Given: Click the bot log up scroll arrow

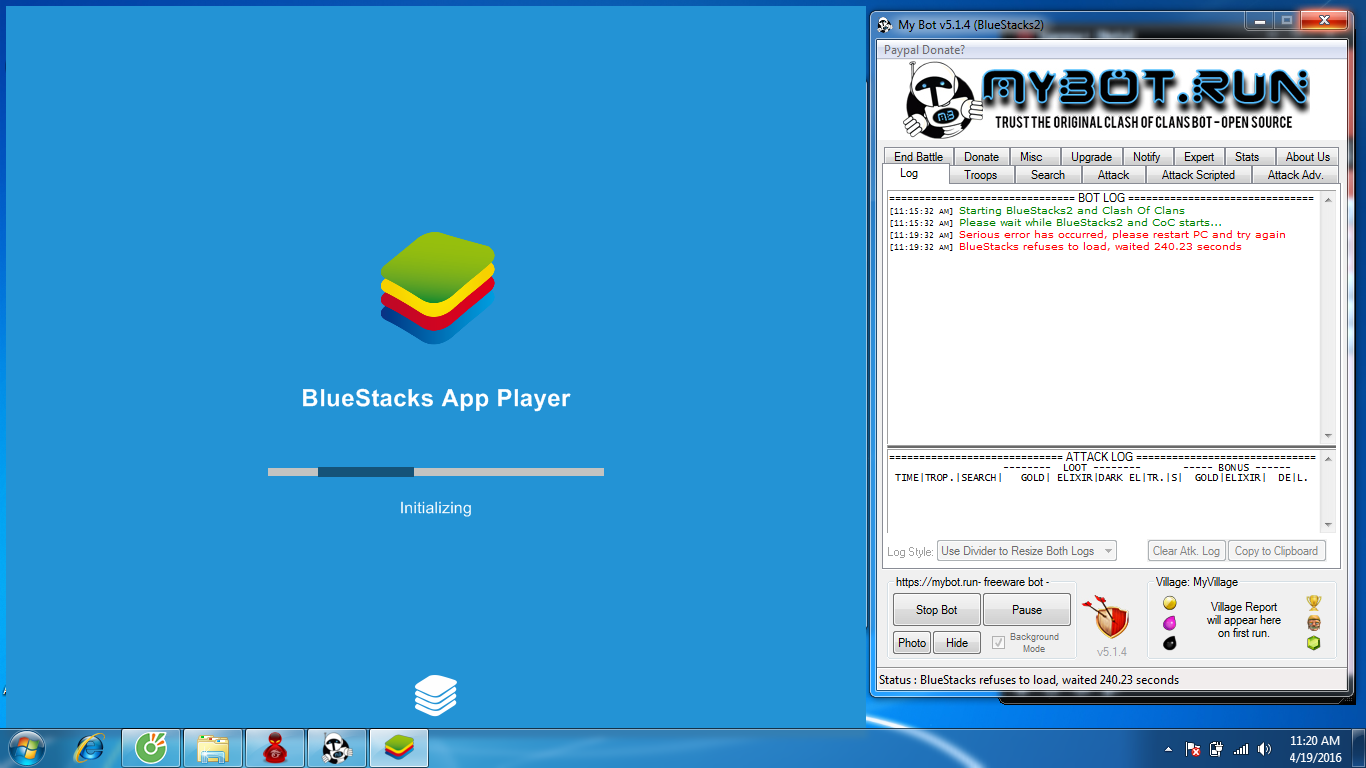Looking at the screenshot, I should [1328, 200].
